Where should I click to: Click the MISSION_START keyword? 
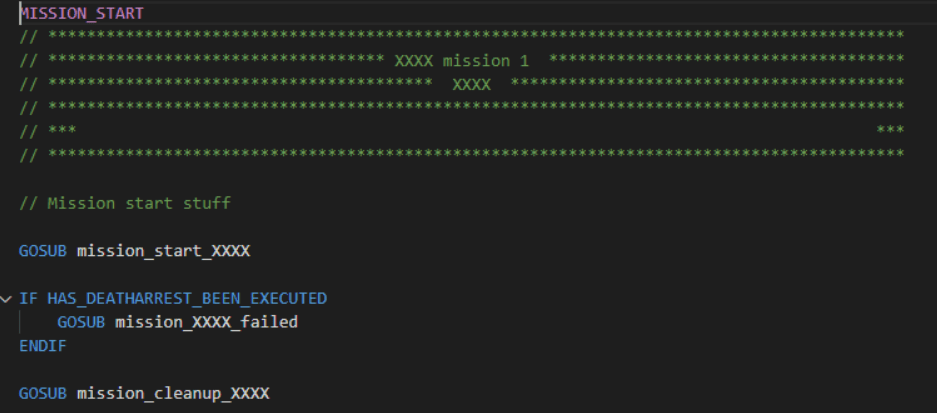81,14
